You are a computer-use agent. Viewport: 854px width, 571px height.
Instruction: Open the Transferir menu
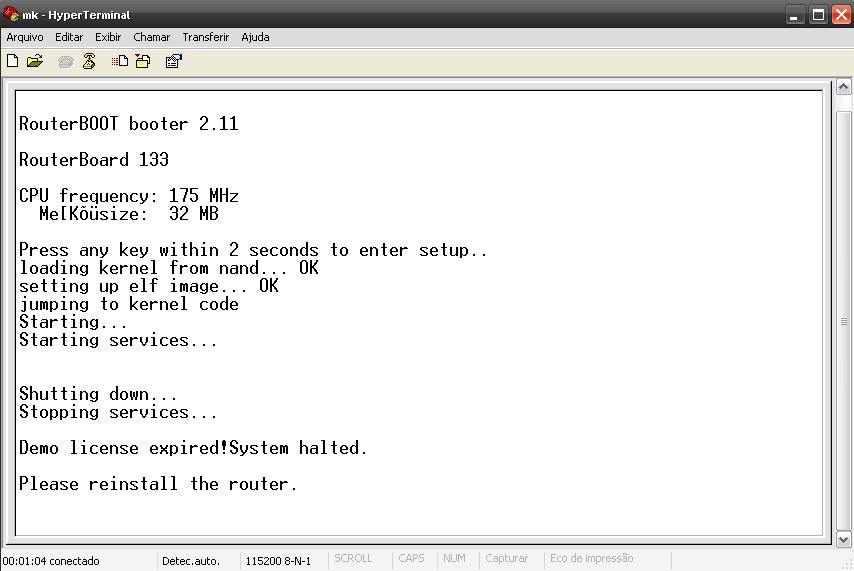205,37
